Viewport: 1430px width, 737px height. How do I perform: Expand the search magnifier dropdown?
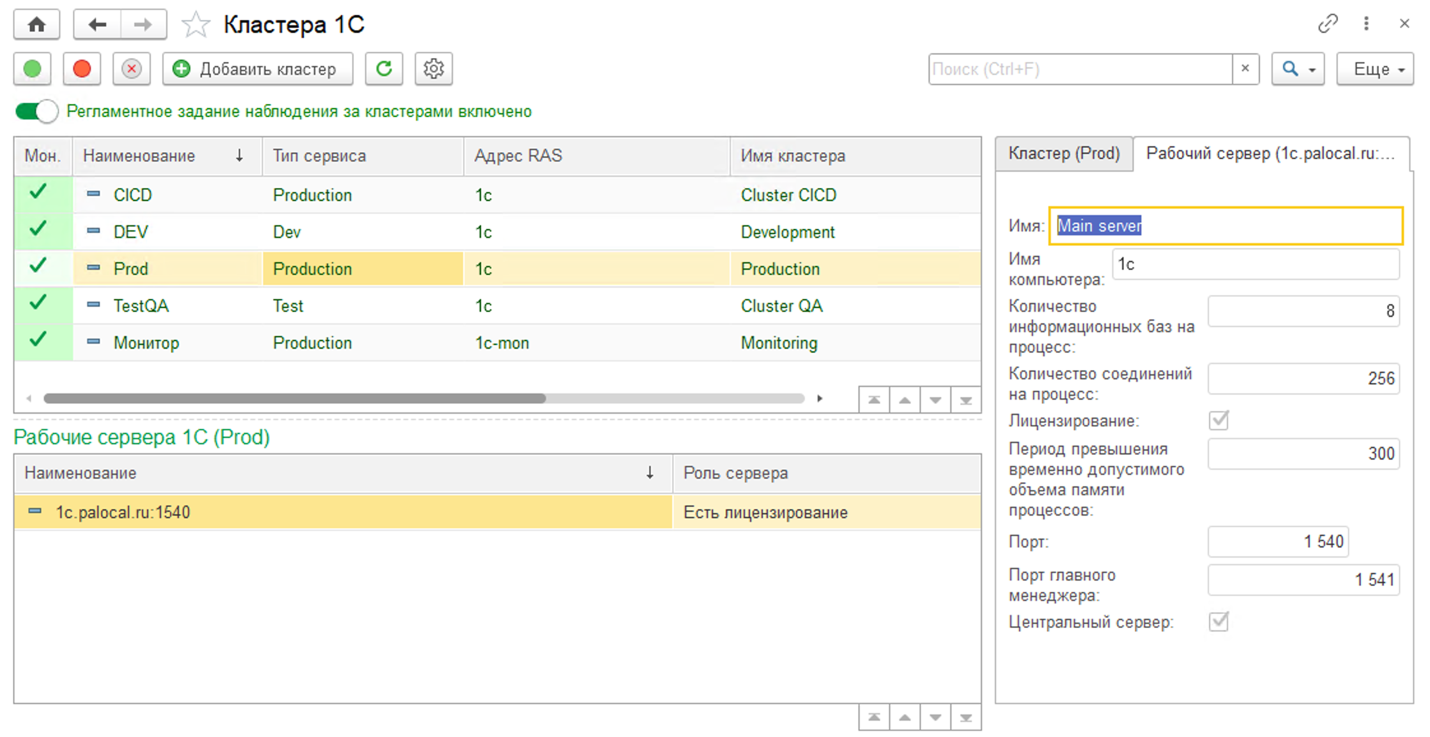pyautogui.click(x=1297, y=69)
